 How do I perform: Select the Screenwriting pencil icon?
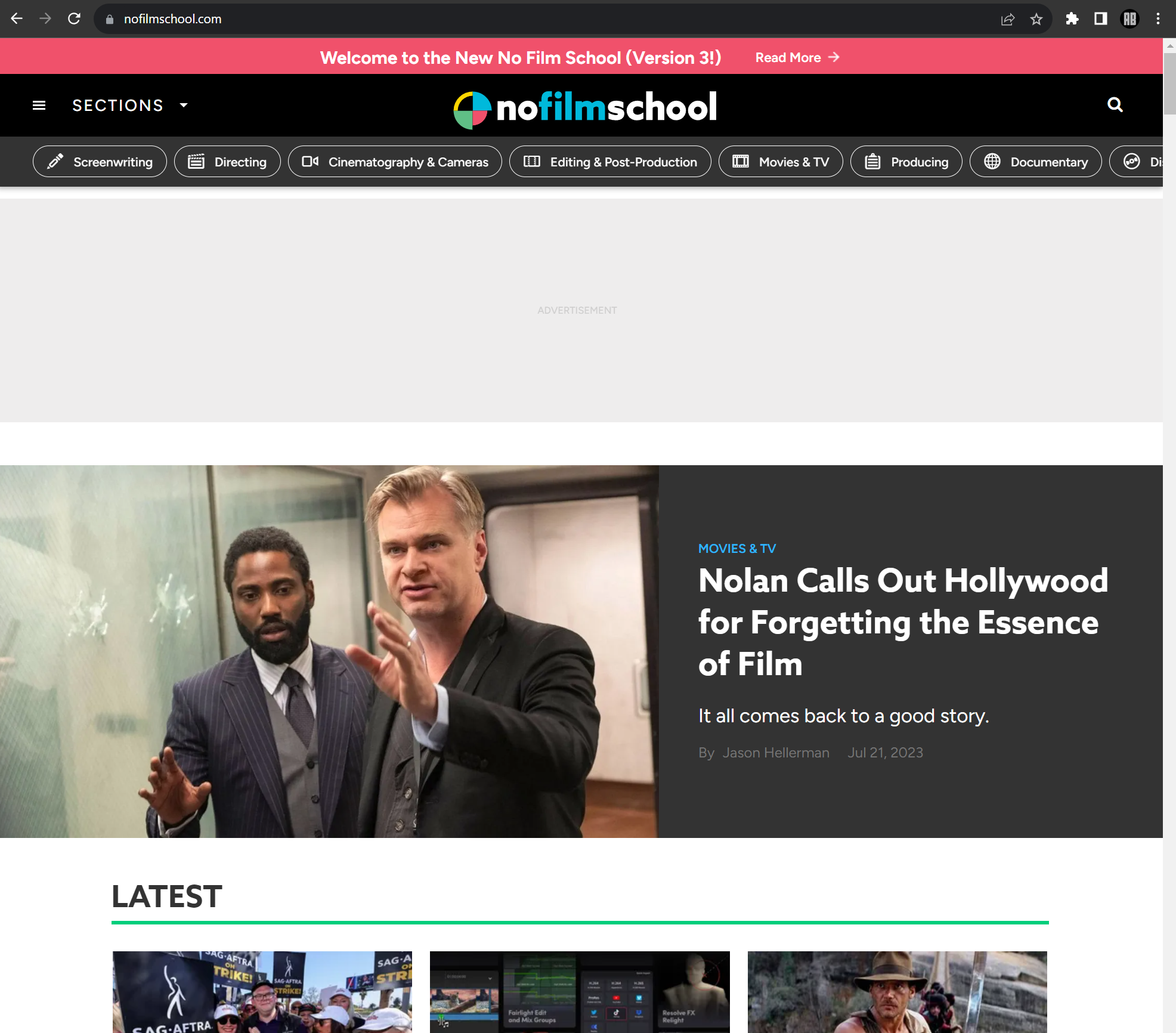pos(55,161)
